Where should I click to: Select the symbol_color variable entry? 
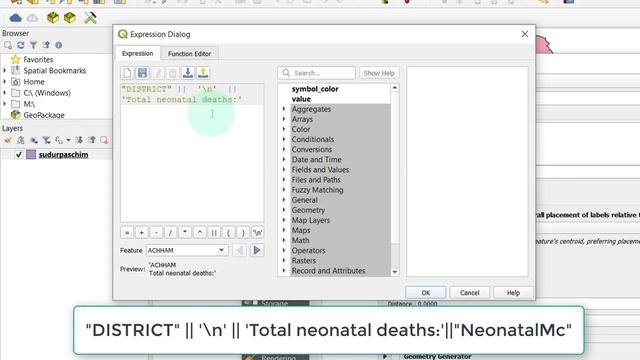(315, 89)
